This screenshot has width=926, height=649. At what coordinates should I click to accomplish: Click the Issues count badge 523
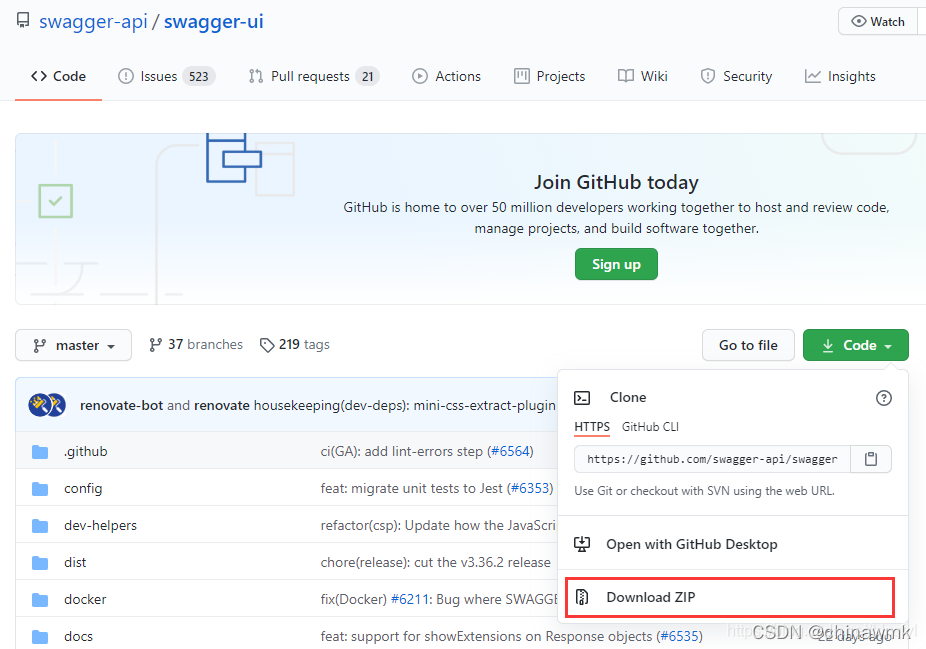coord(199,76)
